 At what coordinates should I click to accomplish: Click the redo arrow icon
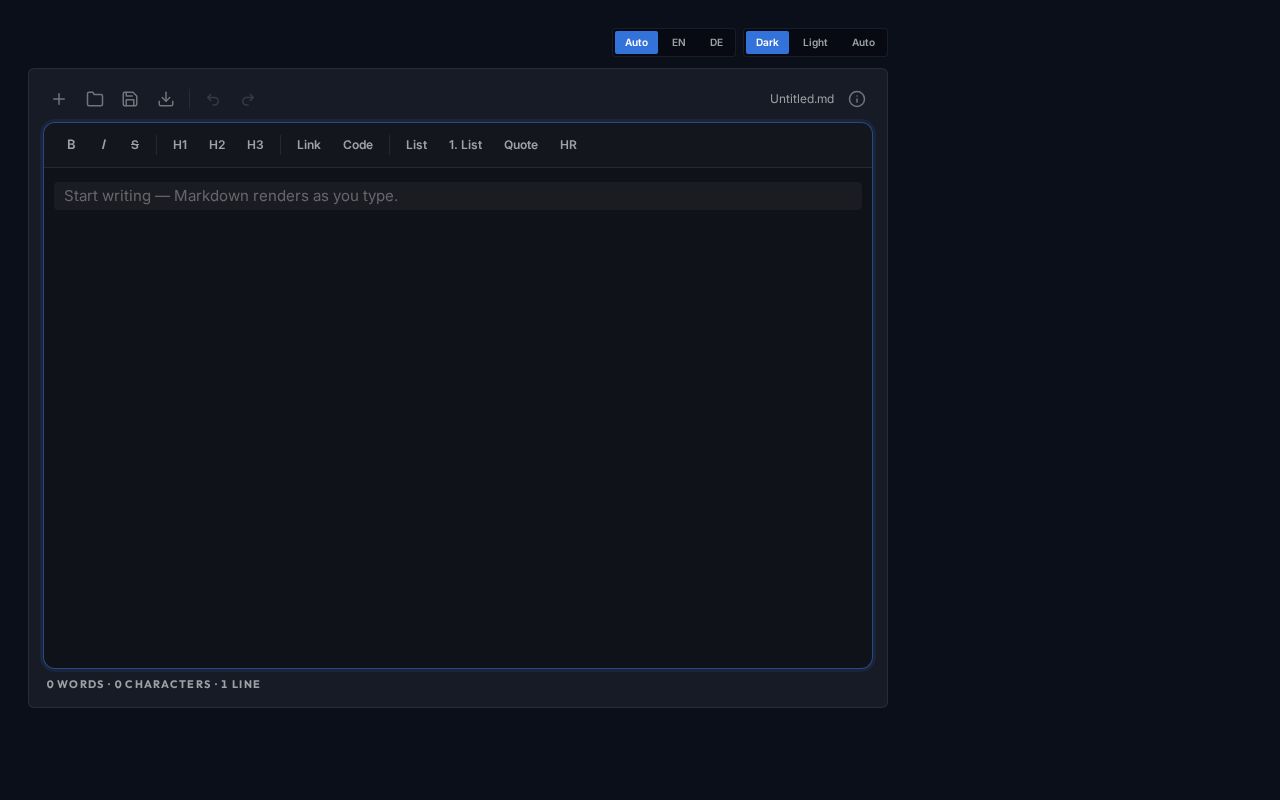[x=248, y=99]
